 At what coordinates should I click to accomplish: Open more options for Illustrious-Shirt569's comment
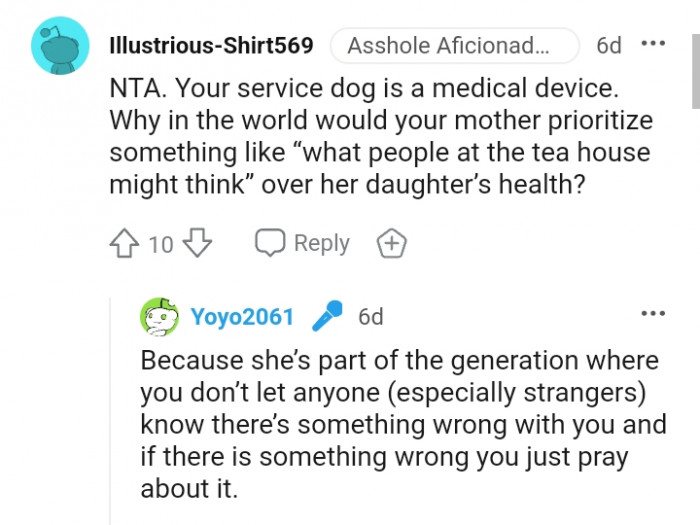pyautogui.click(x=652, y=45)
